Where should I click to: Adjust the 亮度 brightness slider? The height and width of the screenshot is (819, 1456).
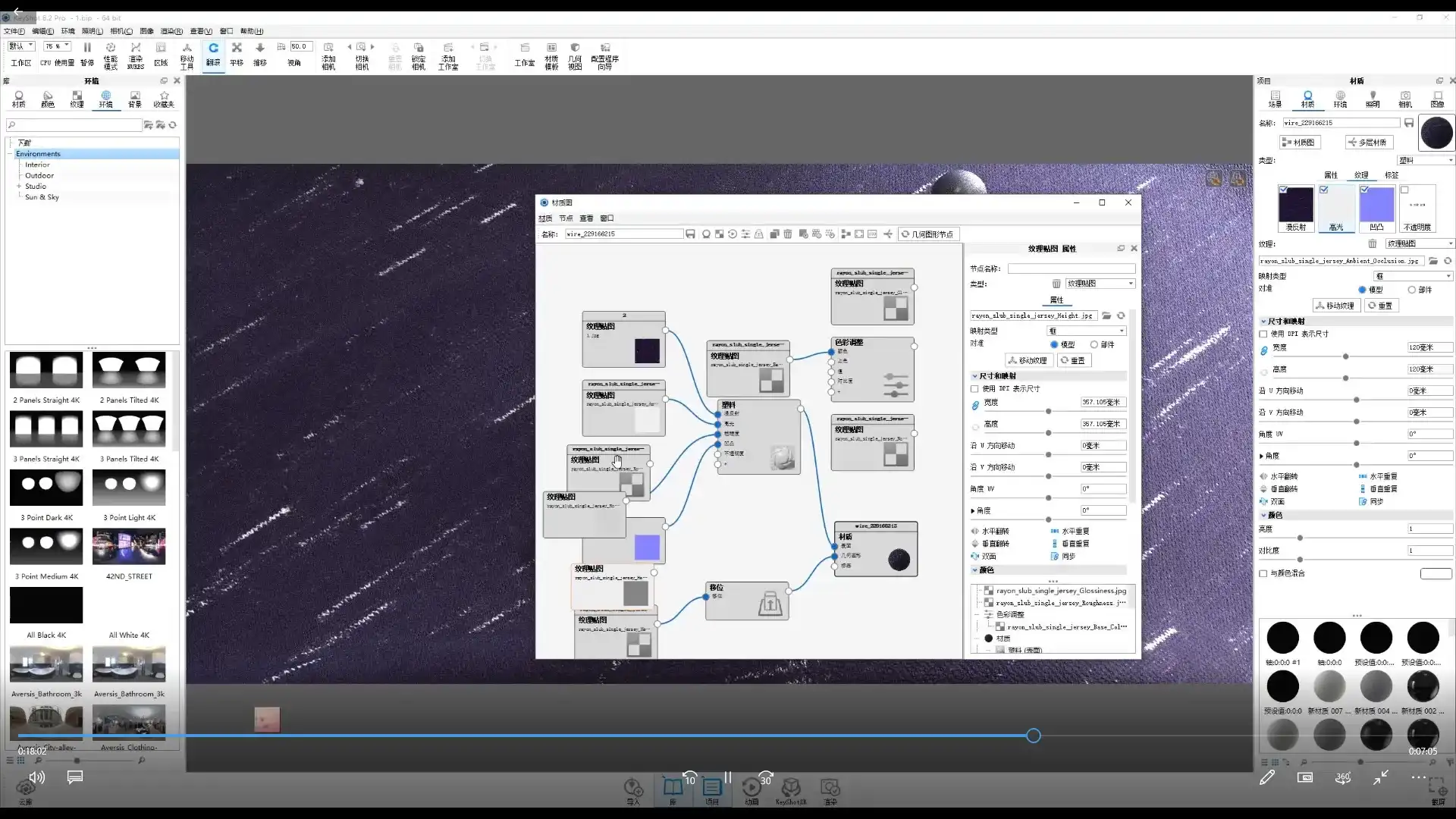1300,538
